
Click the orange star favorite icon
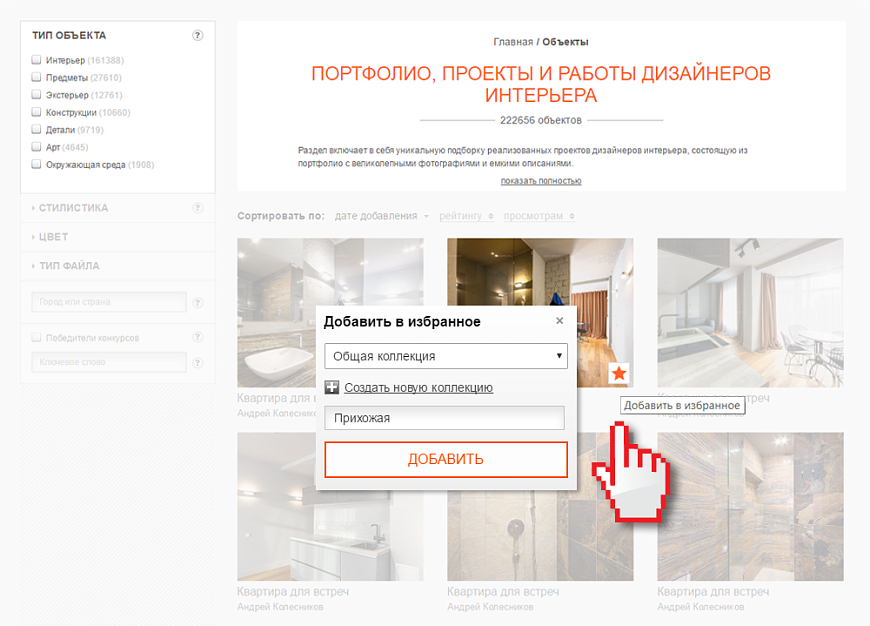pyautogui.click(x=620, y=373)
